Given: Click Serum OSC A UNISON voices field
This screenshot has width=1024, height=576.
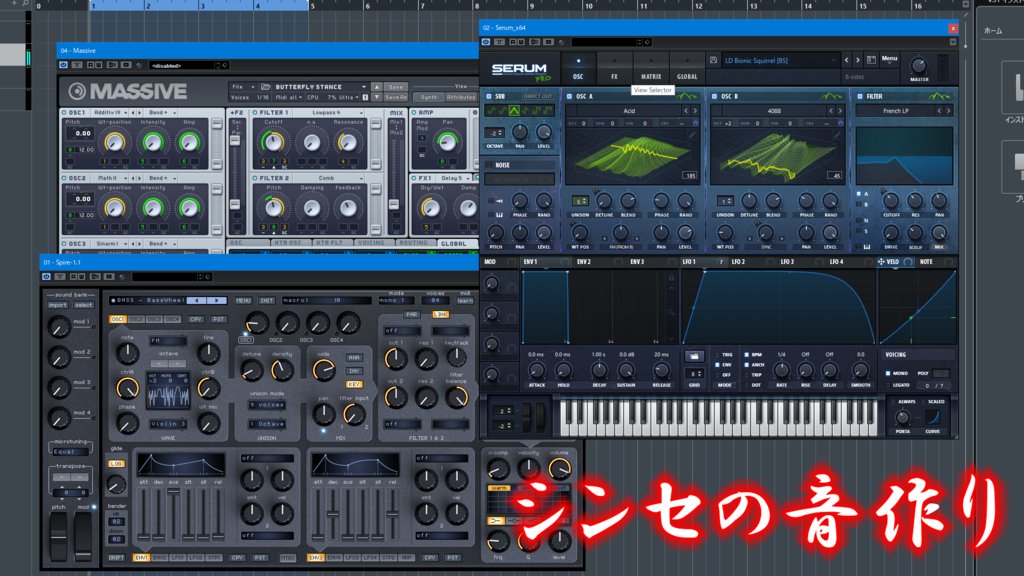Looking at the screenshot, I should [580, 201].
